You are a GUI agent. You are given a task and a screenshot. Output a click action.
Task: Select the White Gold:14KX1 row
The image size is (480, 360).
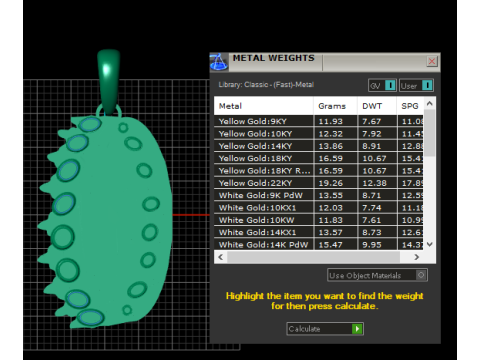318,232
